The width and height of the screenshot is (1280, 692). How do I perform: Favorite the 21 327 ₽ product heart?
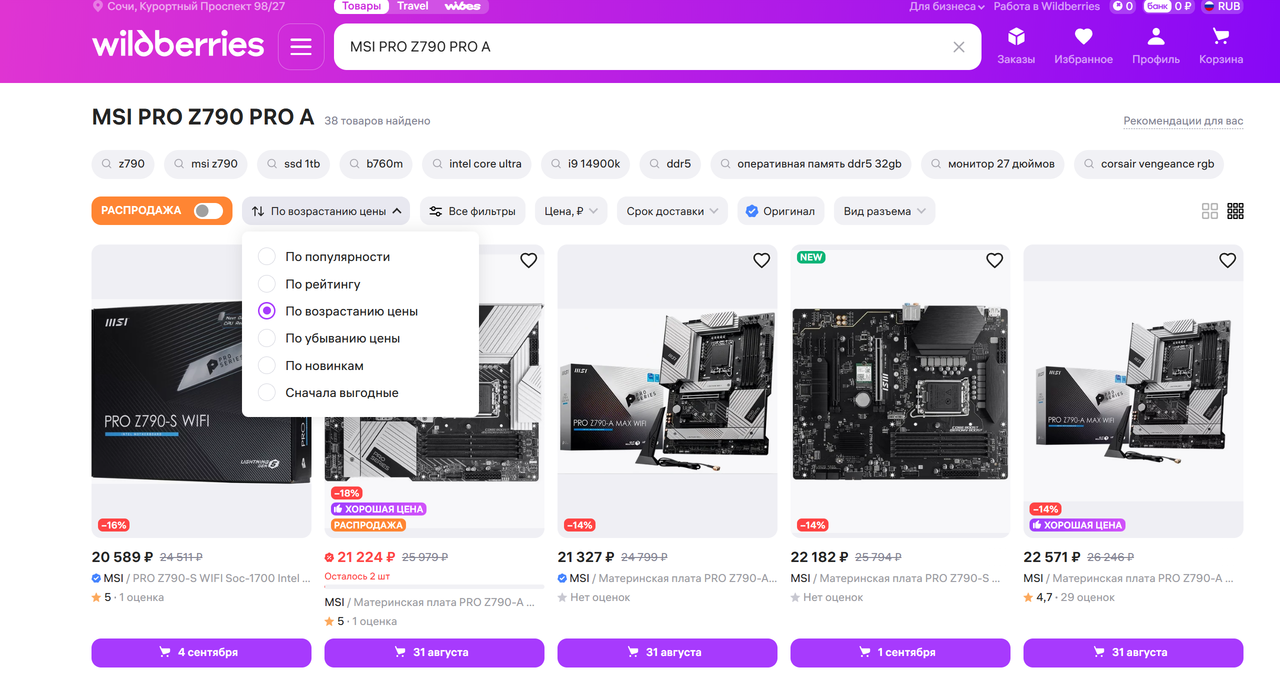[761, 260]
